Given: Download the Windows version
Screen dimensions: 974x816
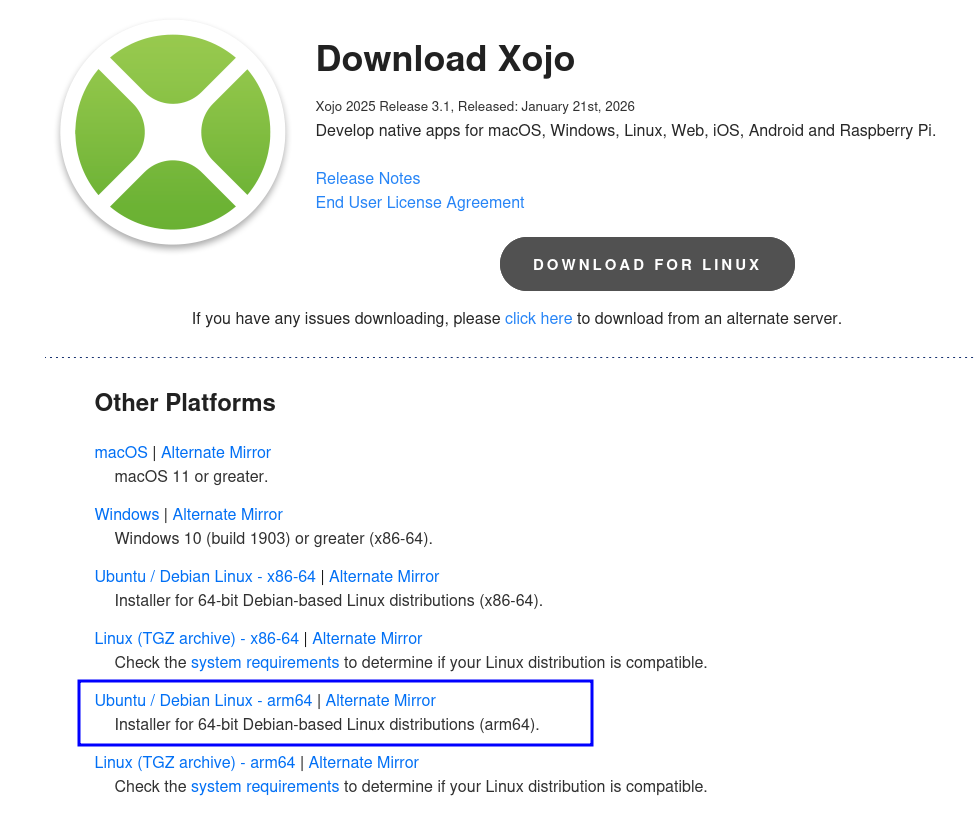Looking at the screenshot, I should (127, 514).
